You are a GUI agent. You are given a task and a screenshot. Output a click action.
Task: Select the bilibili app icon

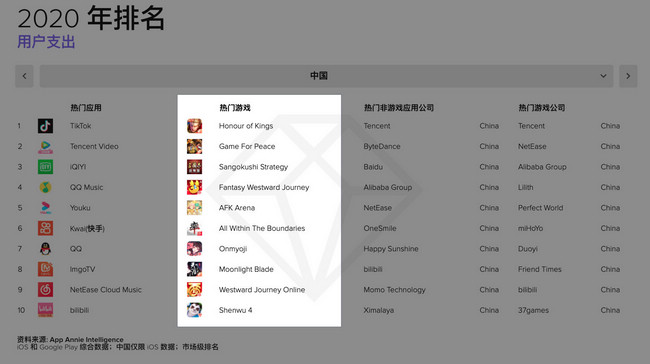point(45,310)
